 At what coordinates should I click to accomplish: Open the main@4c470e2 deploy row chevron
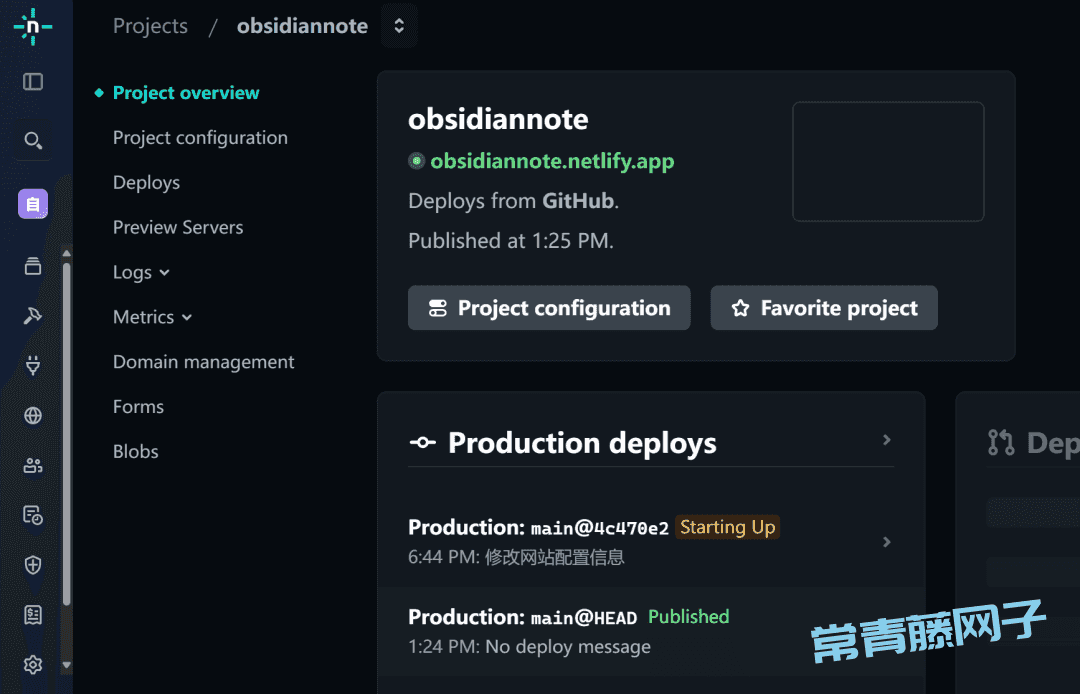pos(887,543)
